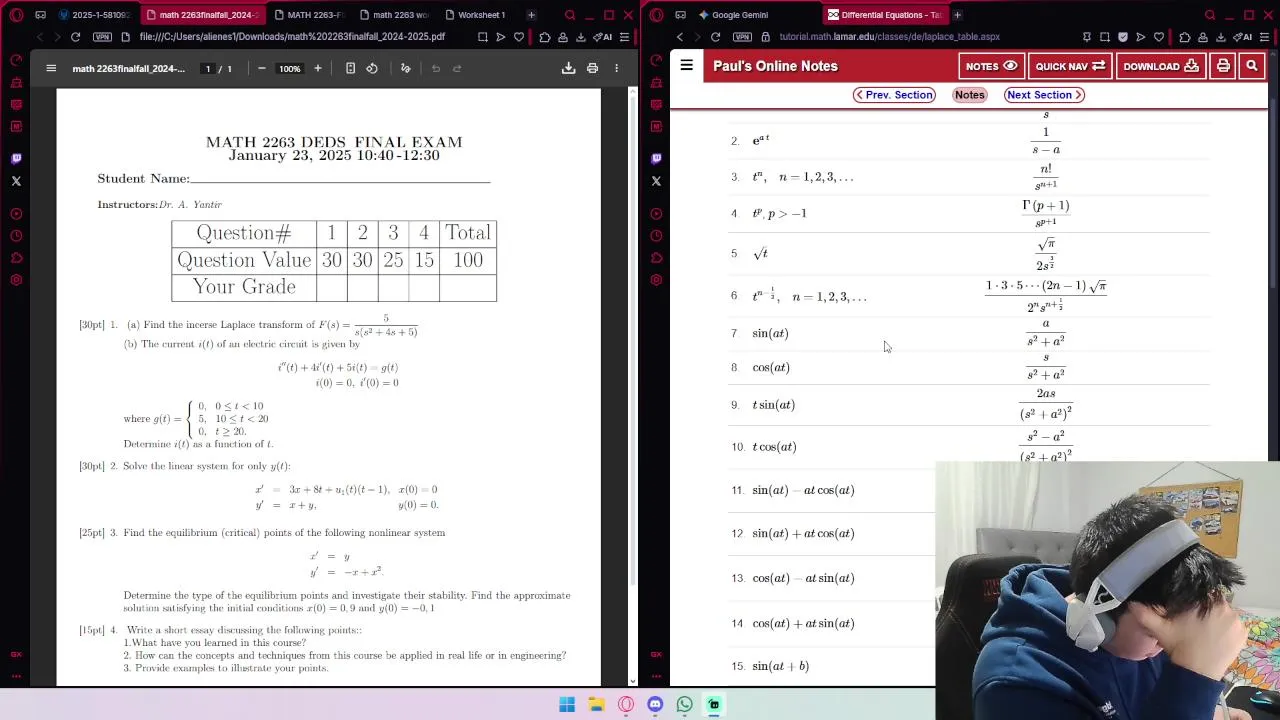Zoom out the PDF with minus button
Viewport: 1280px width, 720px height.
tap(261, 68)
